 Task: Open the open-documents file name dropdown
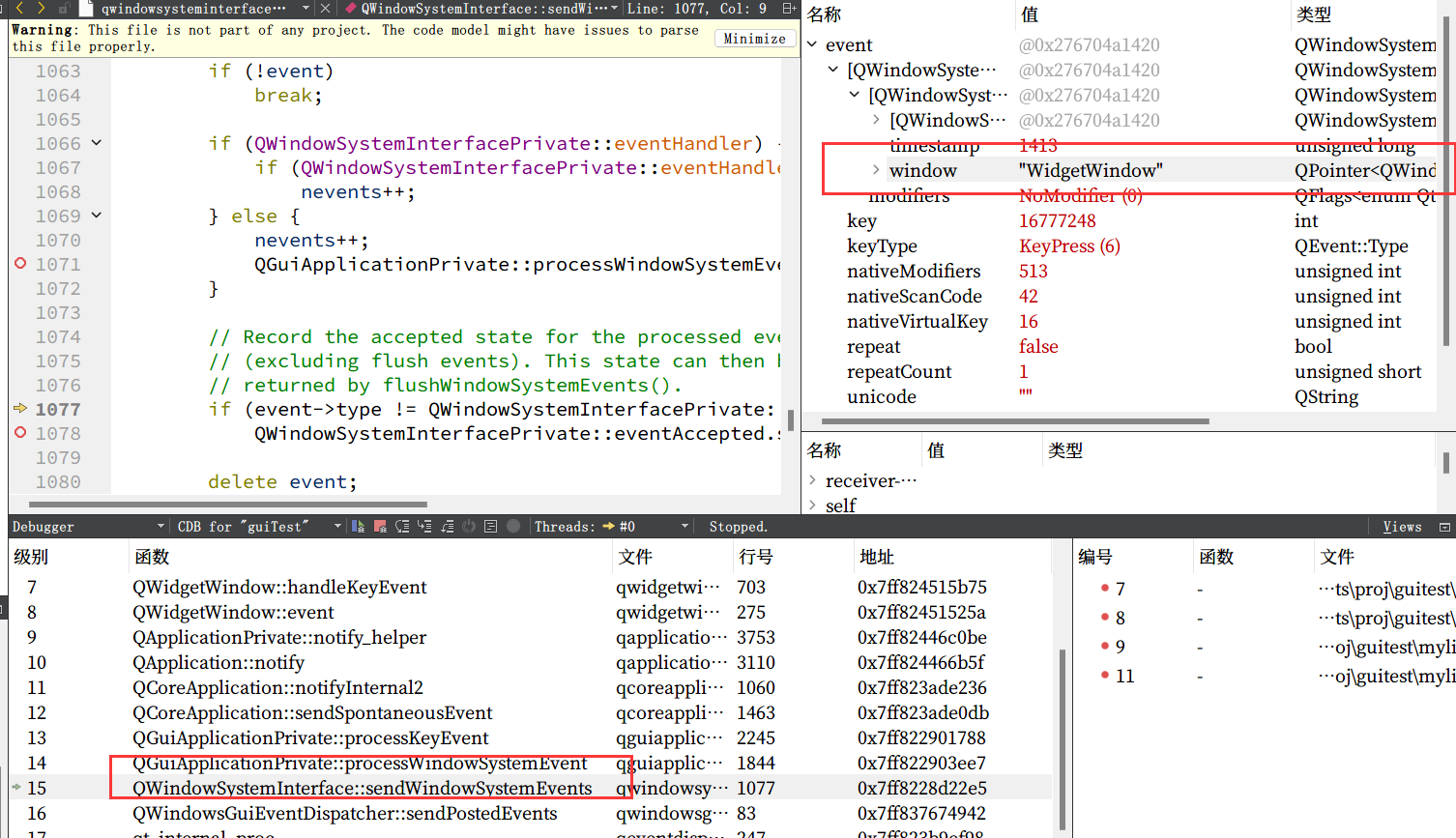tap(306, 9)
